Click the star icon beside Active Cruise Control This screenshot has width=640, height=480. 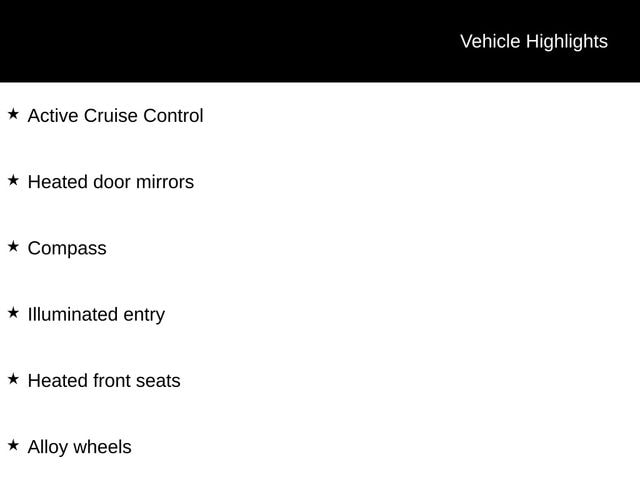coord(13,114)
